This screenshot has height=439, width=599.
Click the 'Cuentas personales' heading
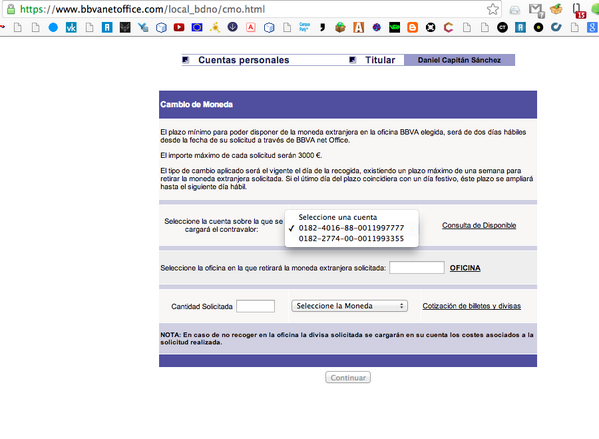tap(244, 60)
